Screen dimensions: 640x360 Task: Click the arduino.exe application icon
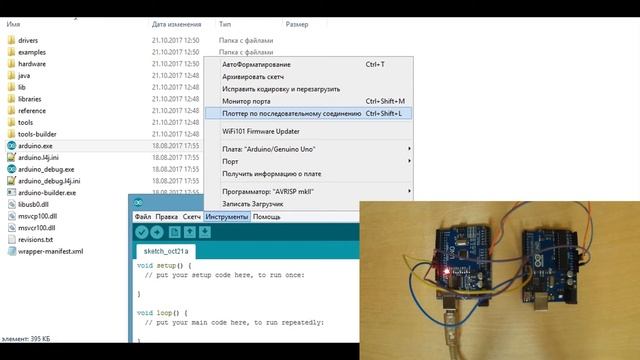tap(11, 146)
